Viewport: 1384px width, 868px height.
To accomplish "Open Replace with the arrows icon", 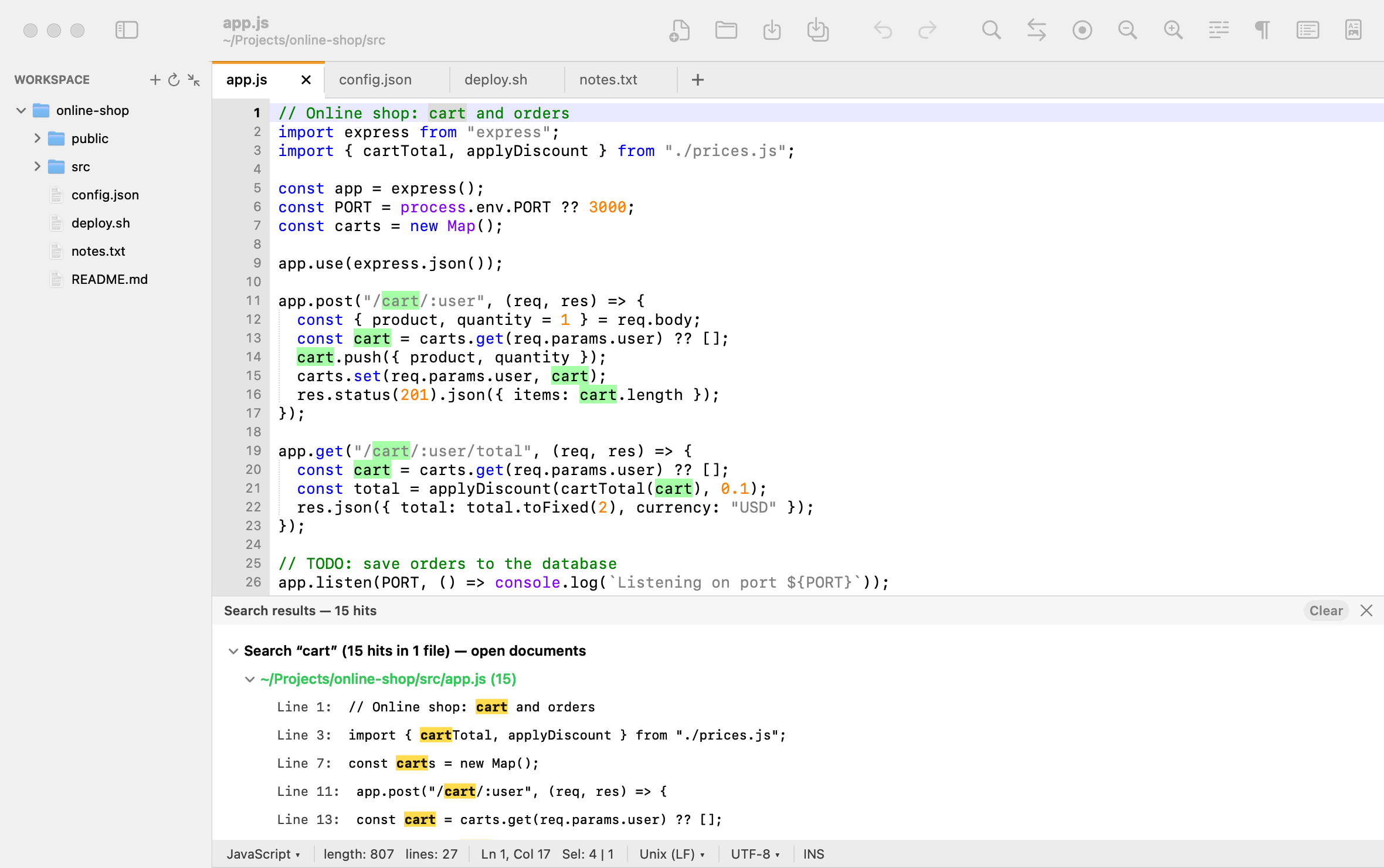I will coord(1037,30).
